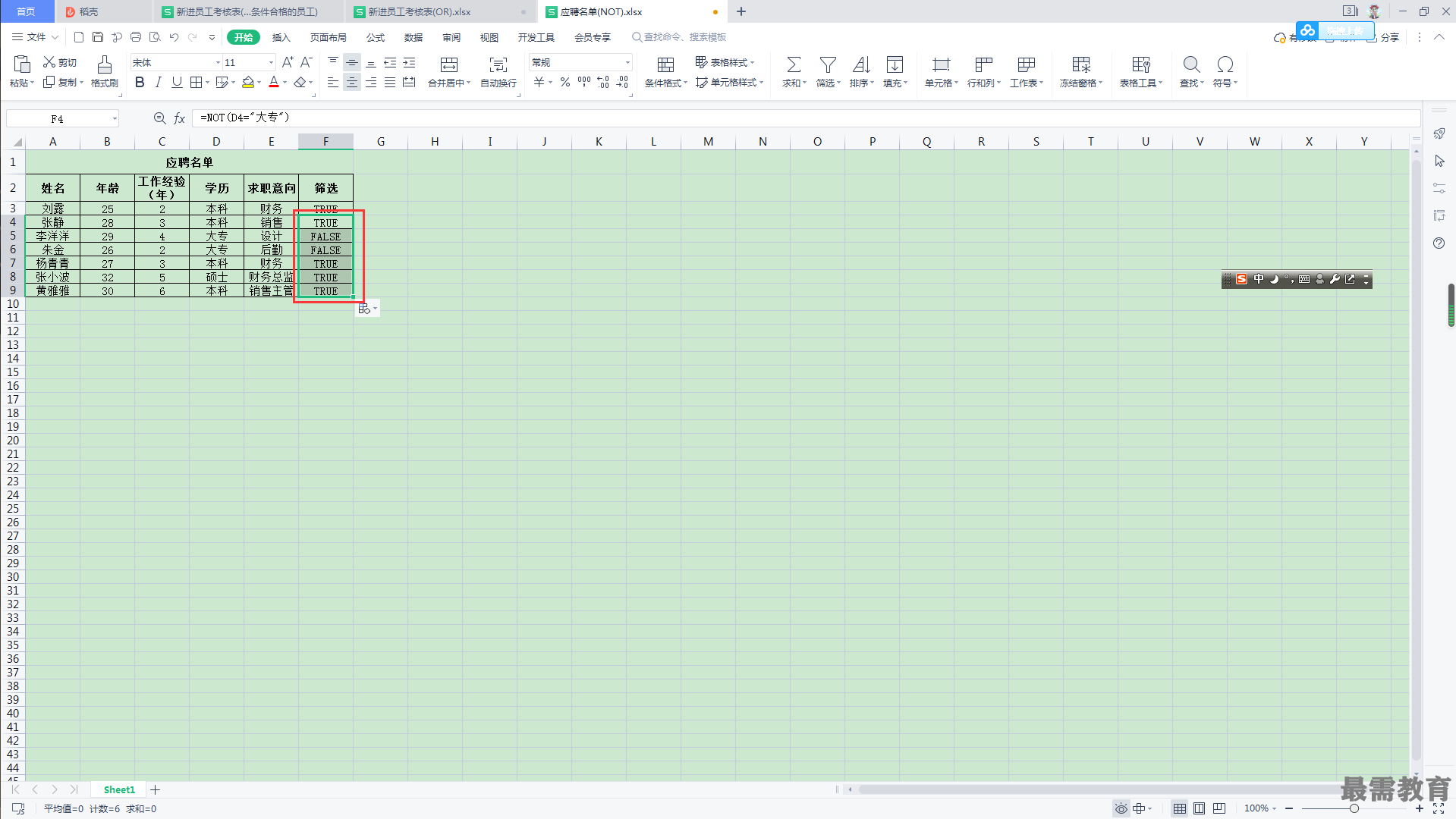Screen dimensions: 1456x819
Task: Open Table Tools (表格工具) icon
Action: click(1141, 64)
